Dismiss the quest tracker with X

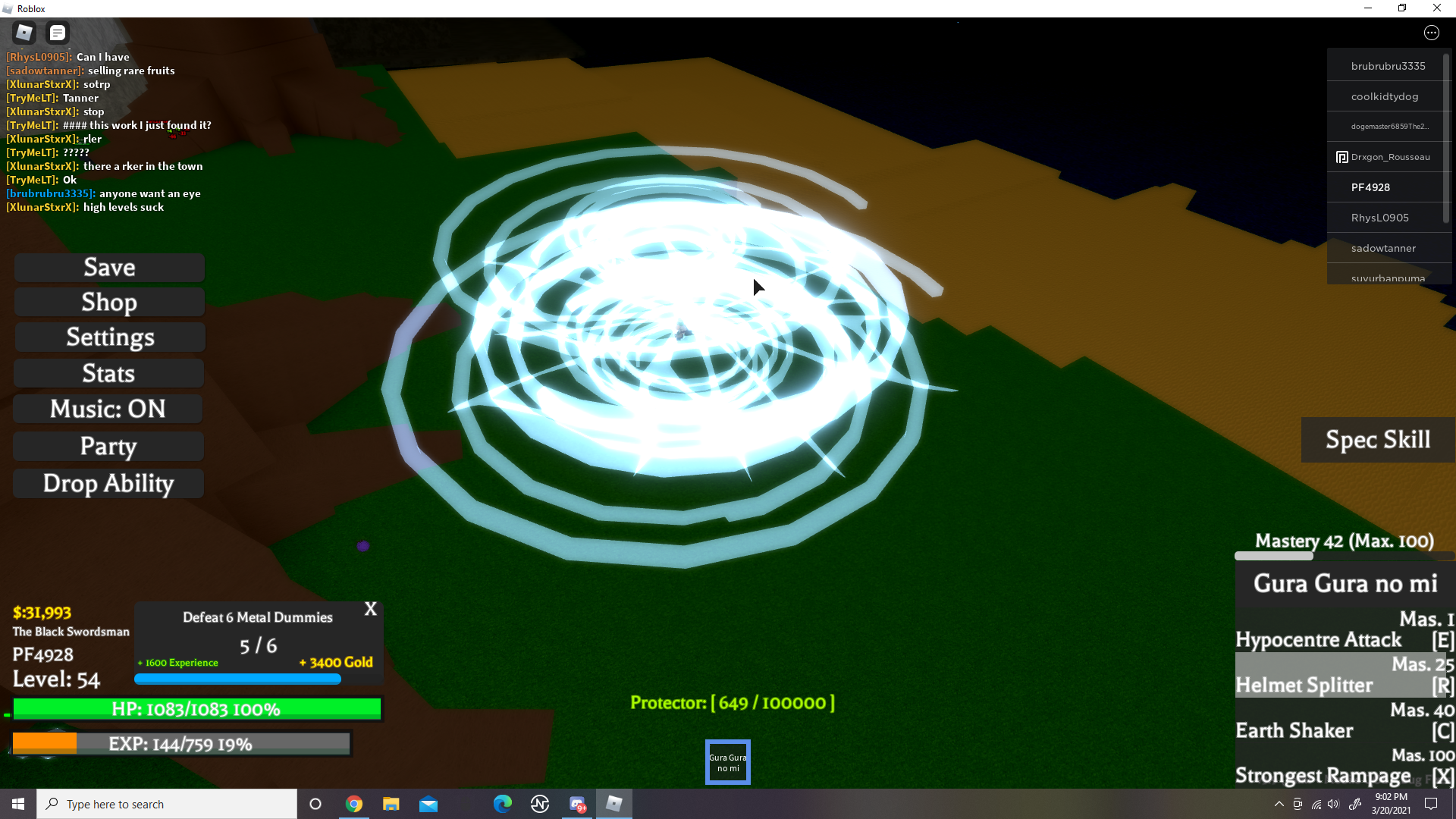[x=371, y=608]
